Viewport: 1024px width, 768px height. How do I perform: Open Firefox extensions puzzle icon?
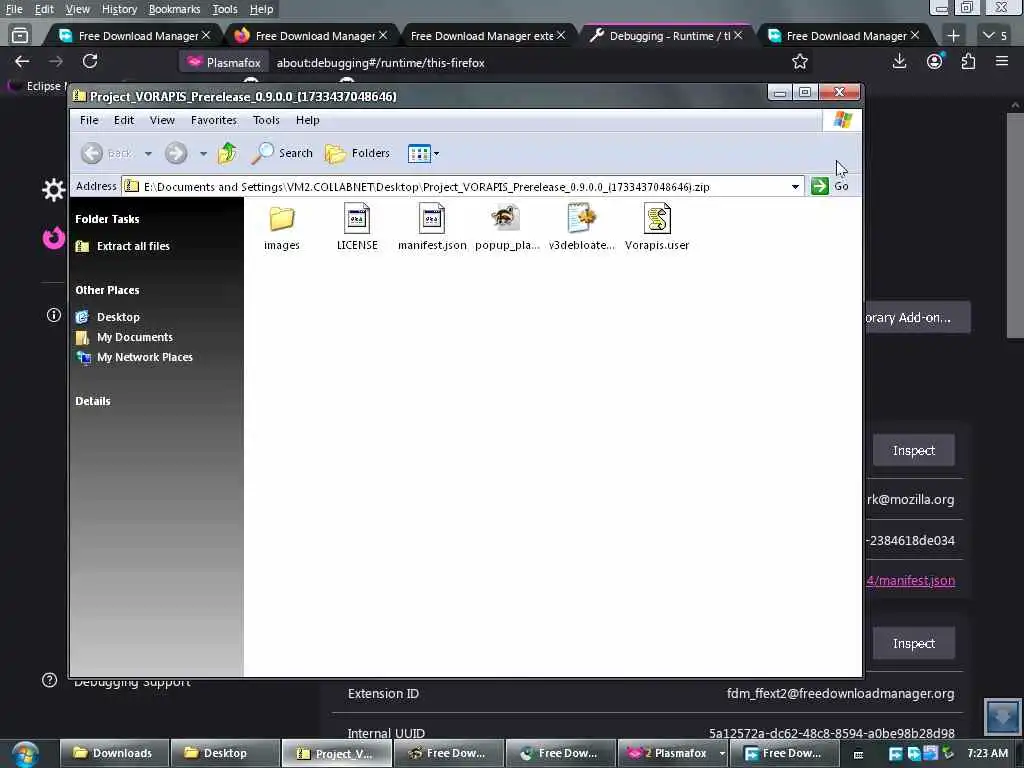point(968,61)
